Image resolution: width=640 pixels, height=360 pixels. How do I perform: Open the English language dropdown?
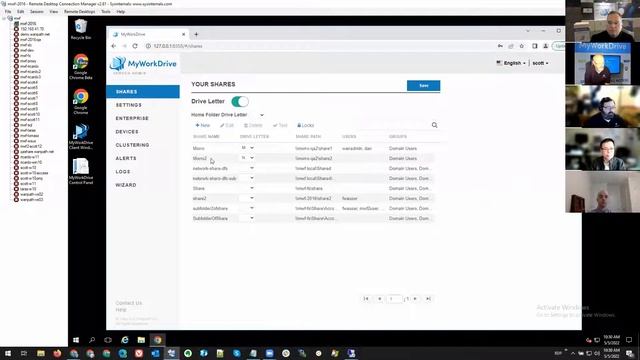click(511, 63)
